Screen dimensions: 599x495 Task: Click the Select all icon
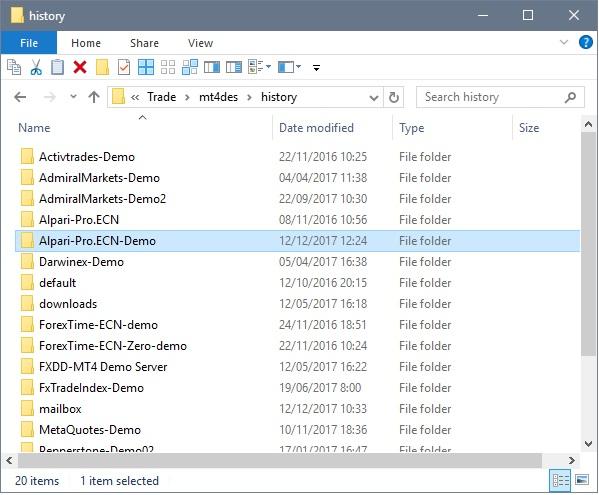coord(146,67)
